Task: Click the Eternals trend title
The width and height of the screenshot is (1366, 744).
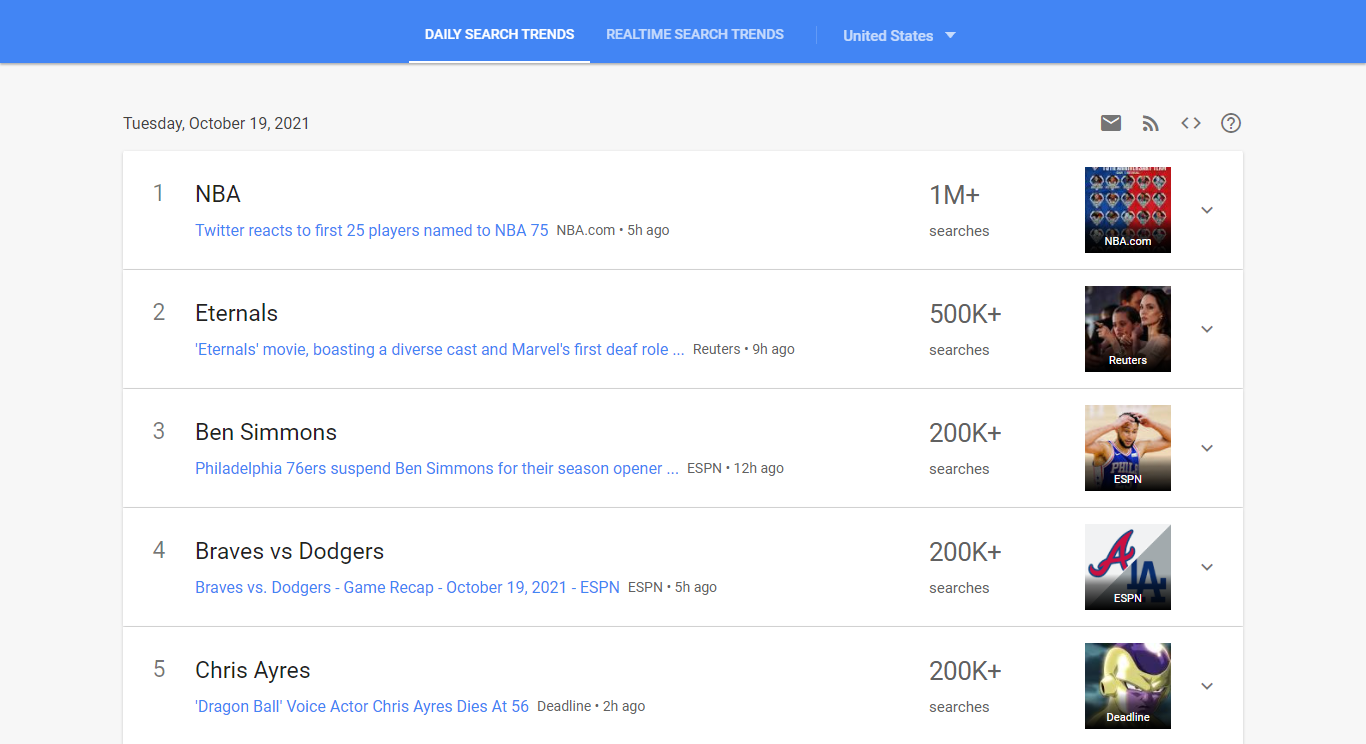Action: pos(236,313)
